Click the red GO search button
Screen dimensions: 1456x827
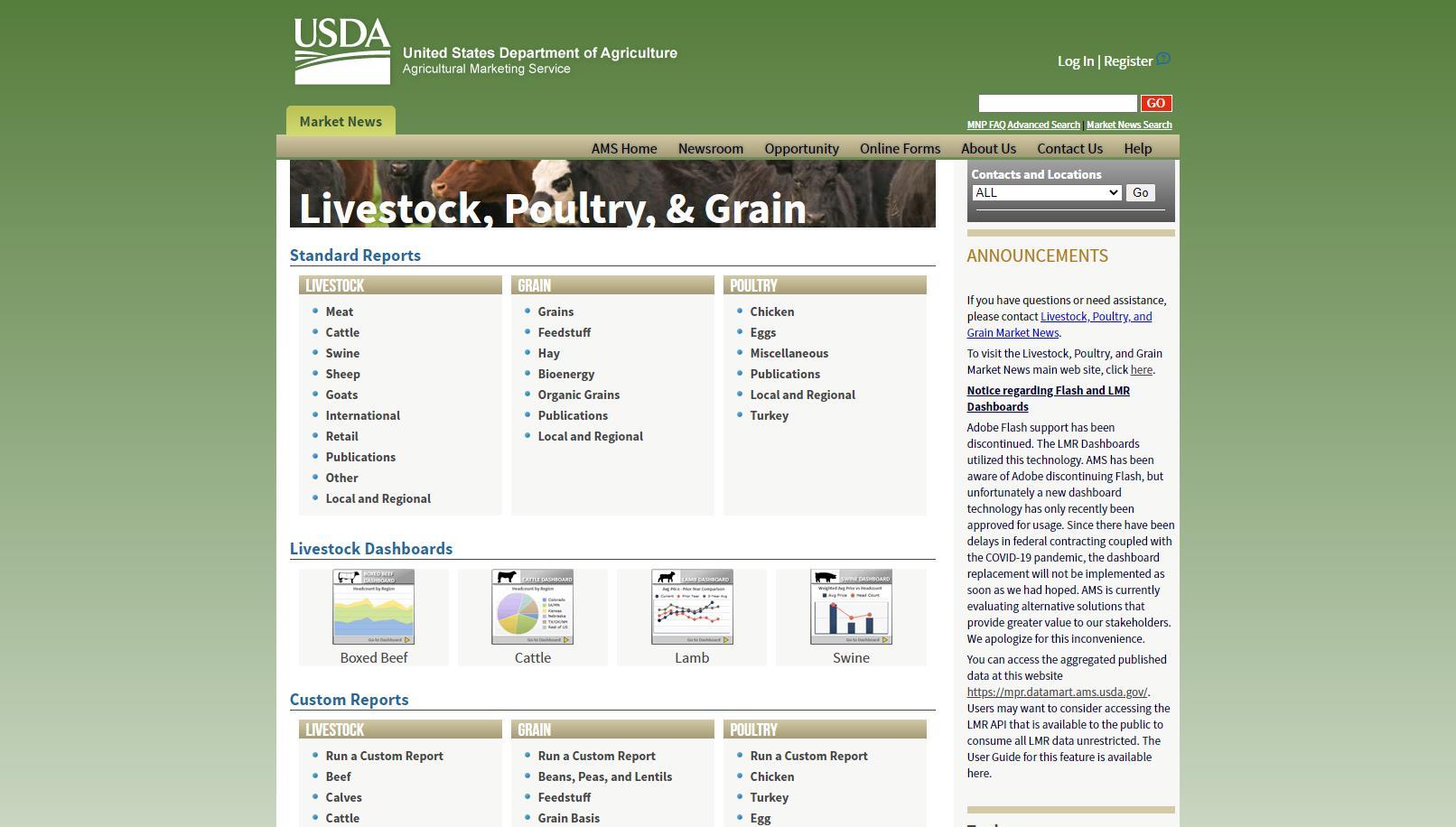[1156, 103]
